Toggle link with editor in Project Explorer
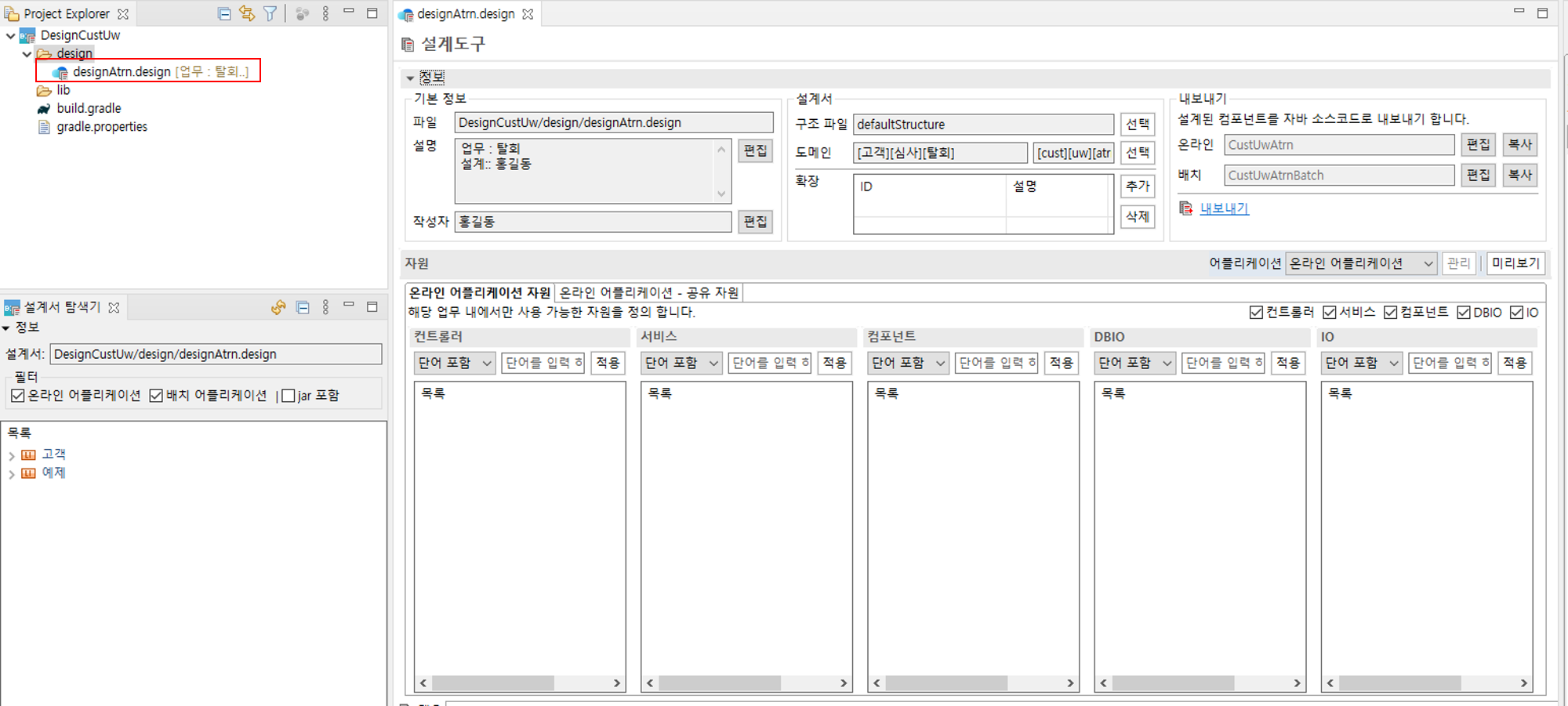This screenshot has width=1568, height=706. pos(247,13)
